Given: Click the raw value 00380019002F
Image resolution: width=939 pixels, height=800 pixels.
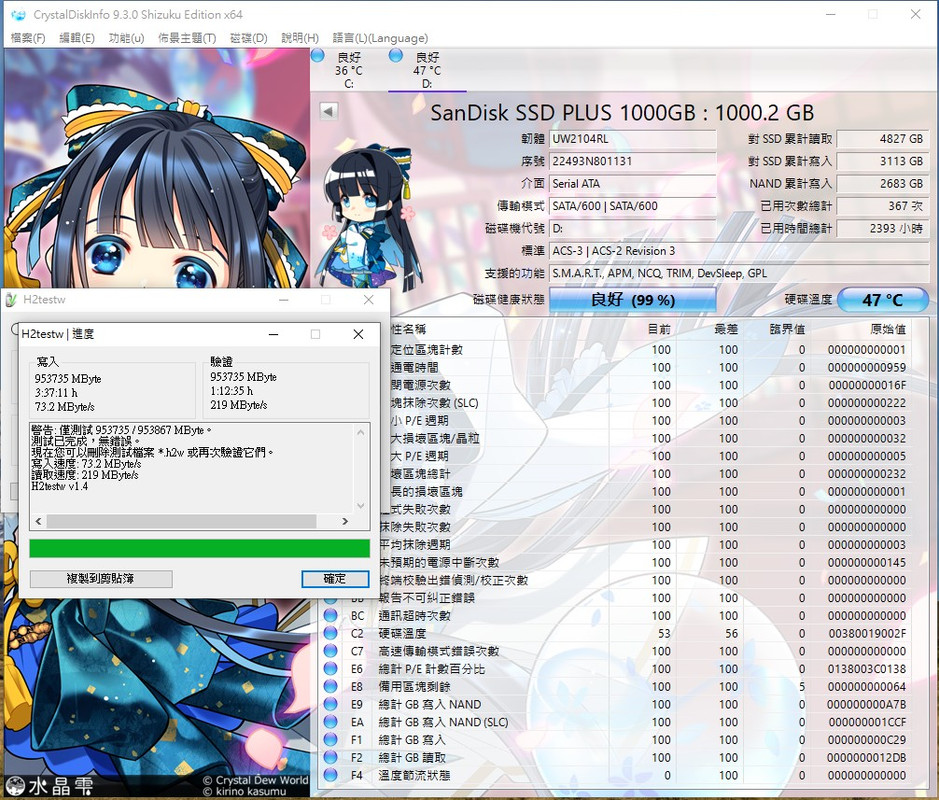Looking at the screenshot, I should tap(867, 634).
